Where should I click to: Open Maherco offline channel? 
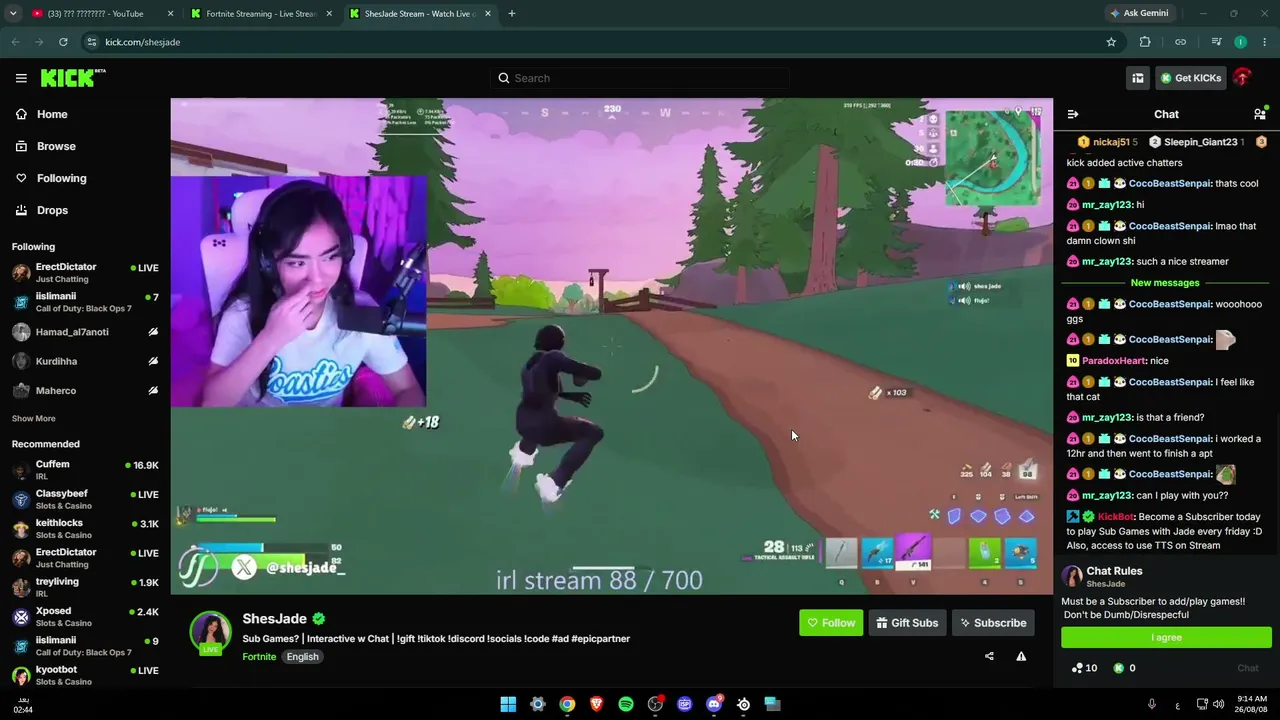(84, 390)
